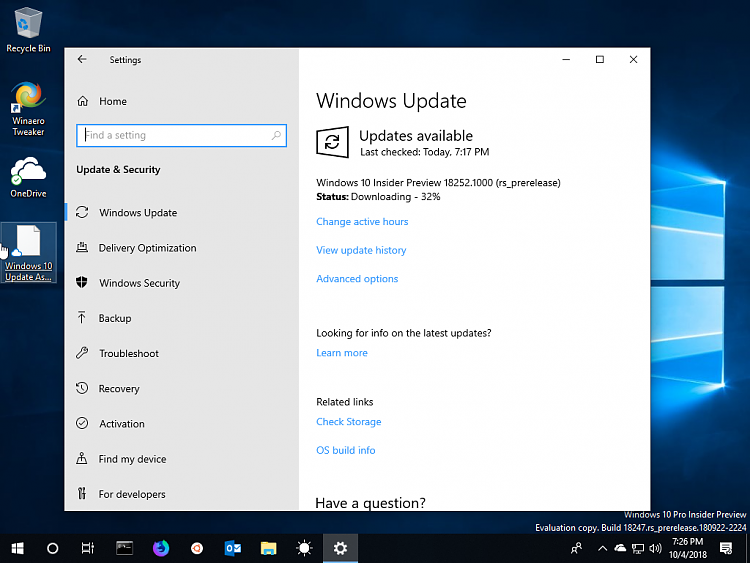The height and width of the screenshot is (563, 750).
Task: Click the Activation checkmark icon
Action: click(82, 423)
